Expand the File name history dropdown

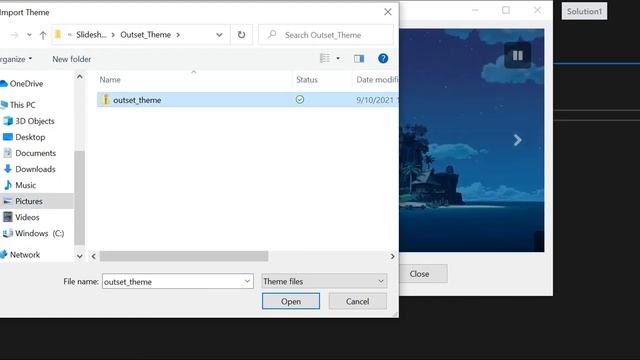247,281
